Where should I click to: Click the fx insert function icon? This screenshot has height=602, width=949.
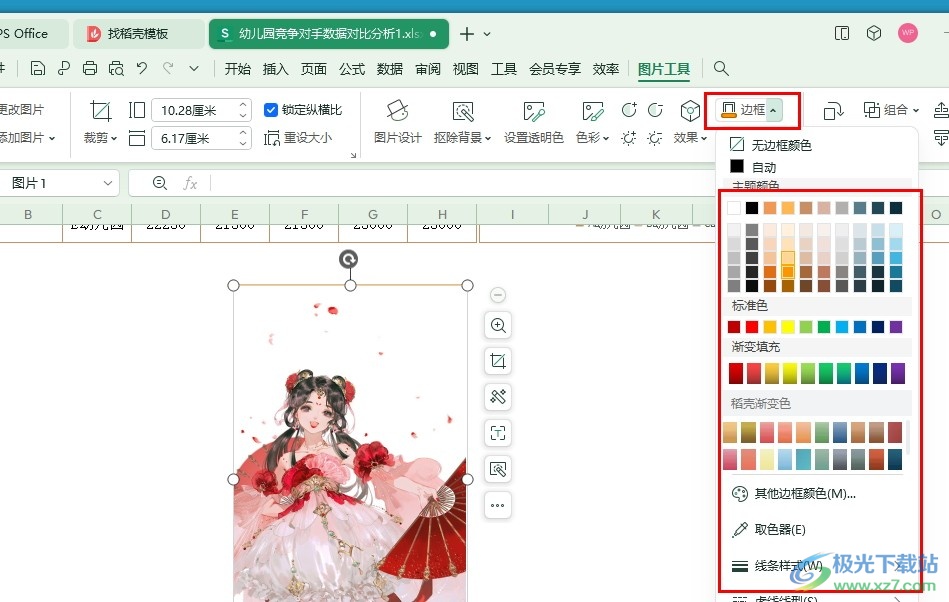(x=190, y=183)
